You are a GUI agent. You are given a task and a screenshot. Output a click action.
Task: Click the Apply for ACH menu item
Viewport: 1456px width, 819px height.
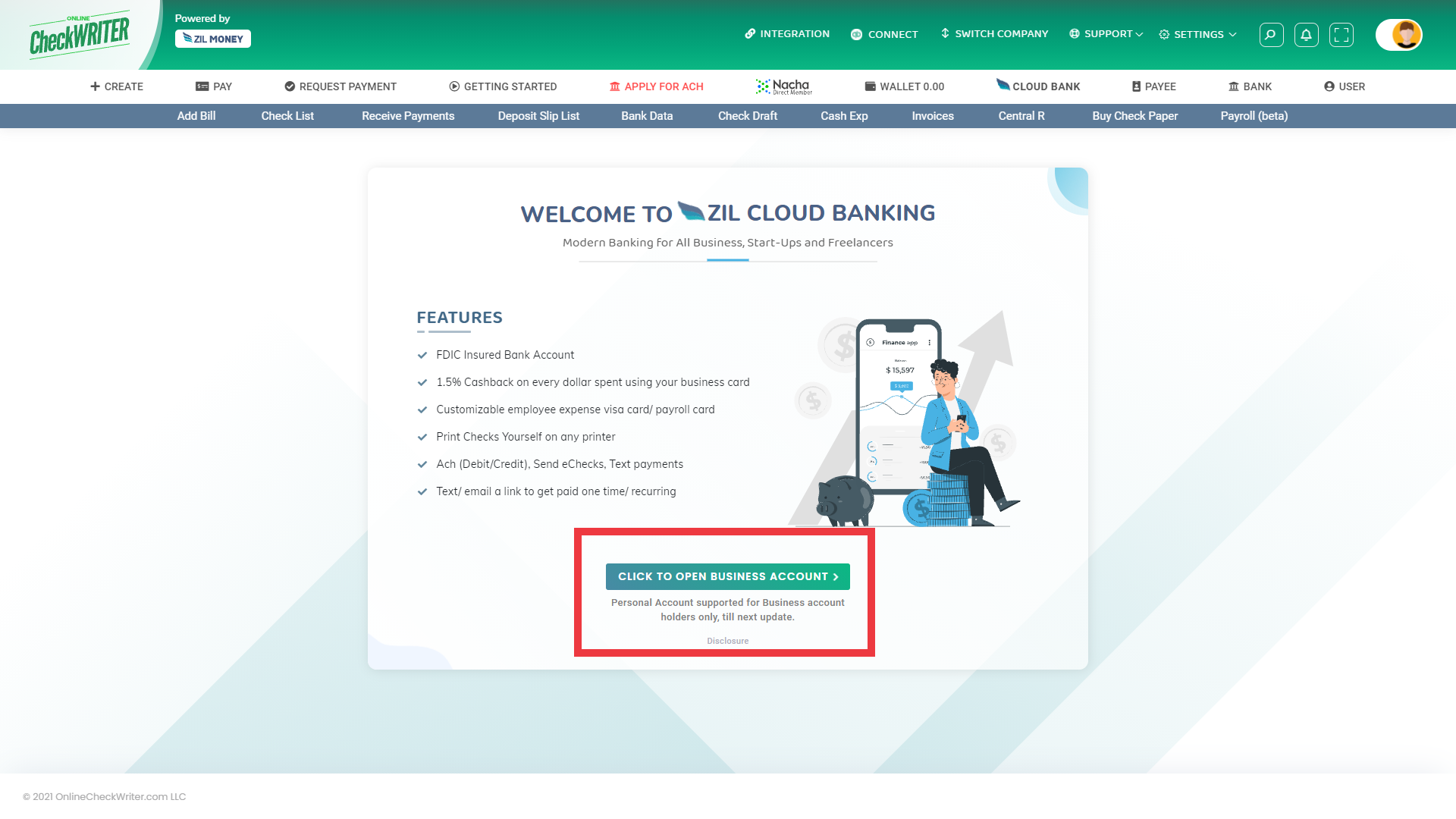pyautogui.click(x=656, y=86)
